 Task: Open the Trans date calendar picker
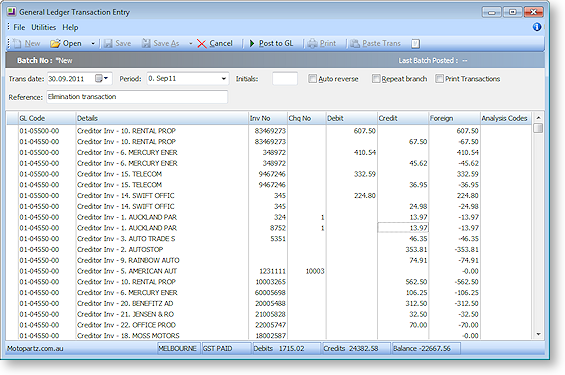(x=102, y=79)
